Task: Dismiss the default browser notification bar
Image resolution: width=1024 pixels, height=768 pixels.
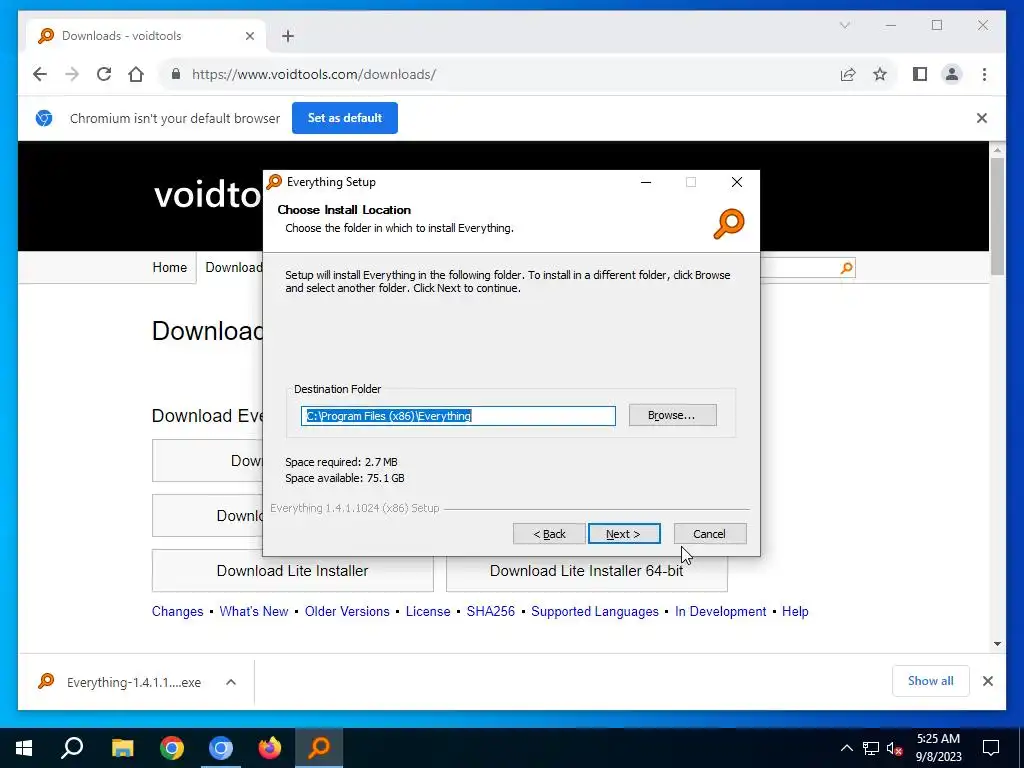Action: click(x=982, y=118)
